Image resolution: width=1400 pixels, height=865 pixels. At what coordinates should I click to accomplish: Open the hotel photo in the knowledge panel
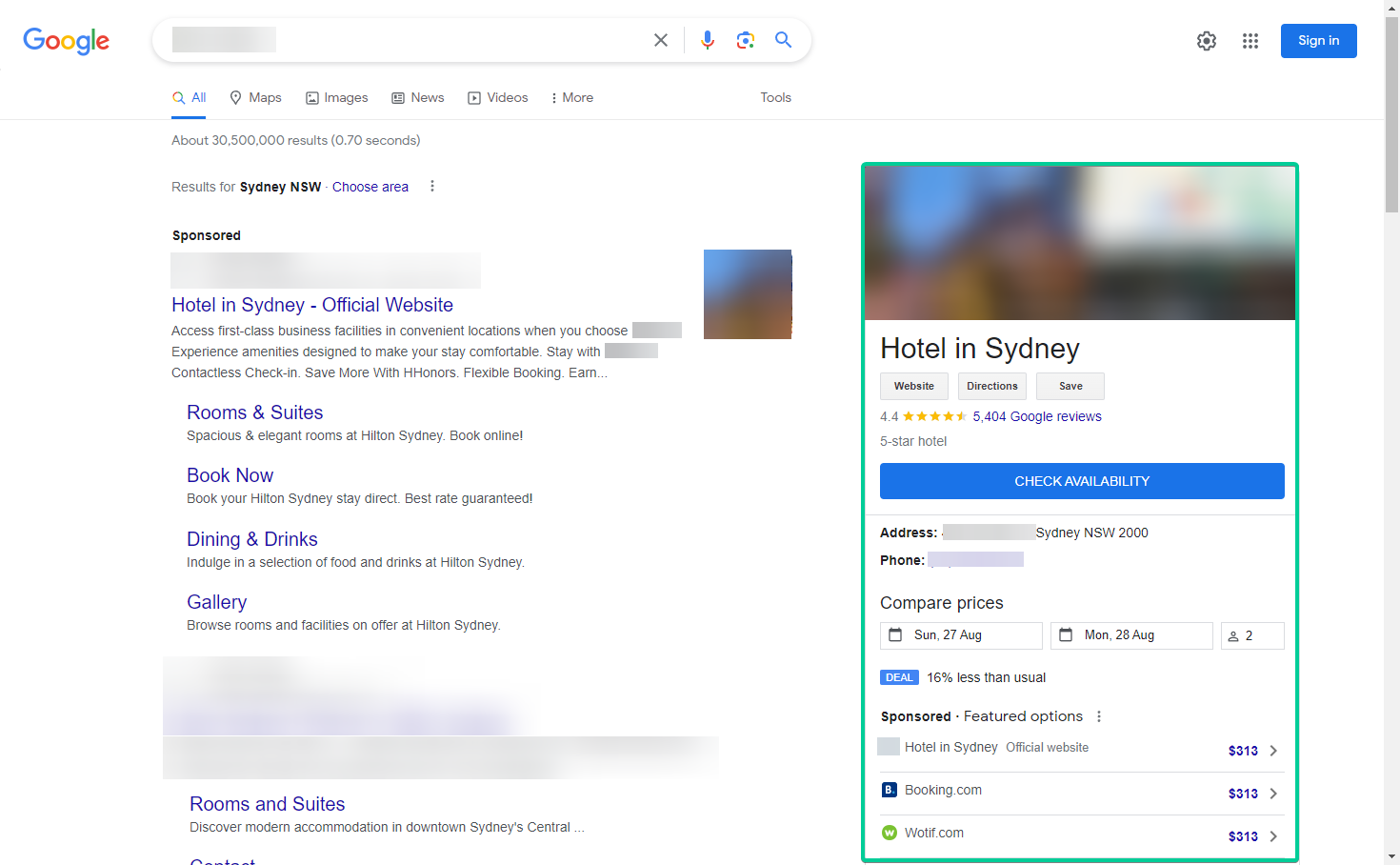pyautogui.click(x=1080, y=244)
